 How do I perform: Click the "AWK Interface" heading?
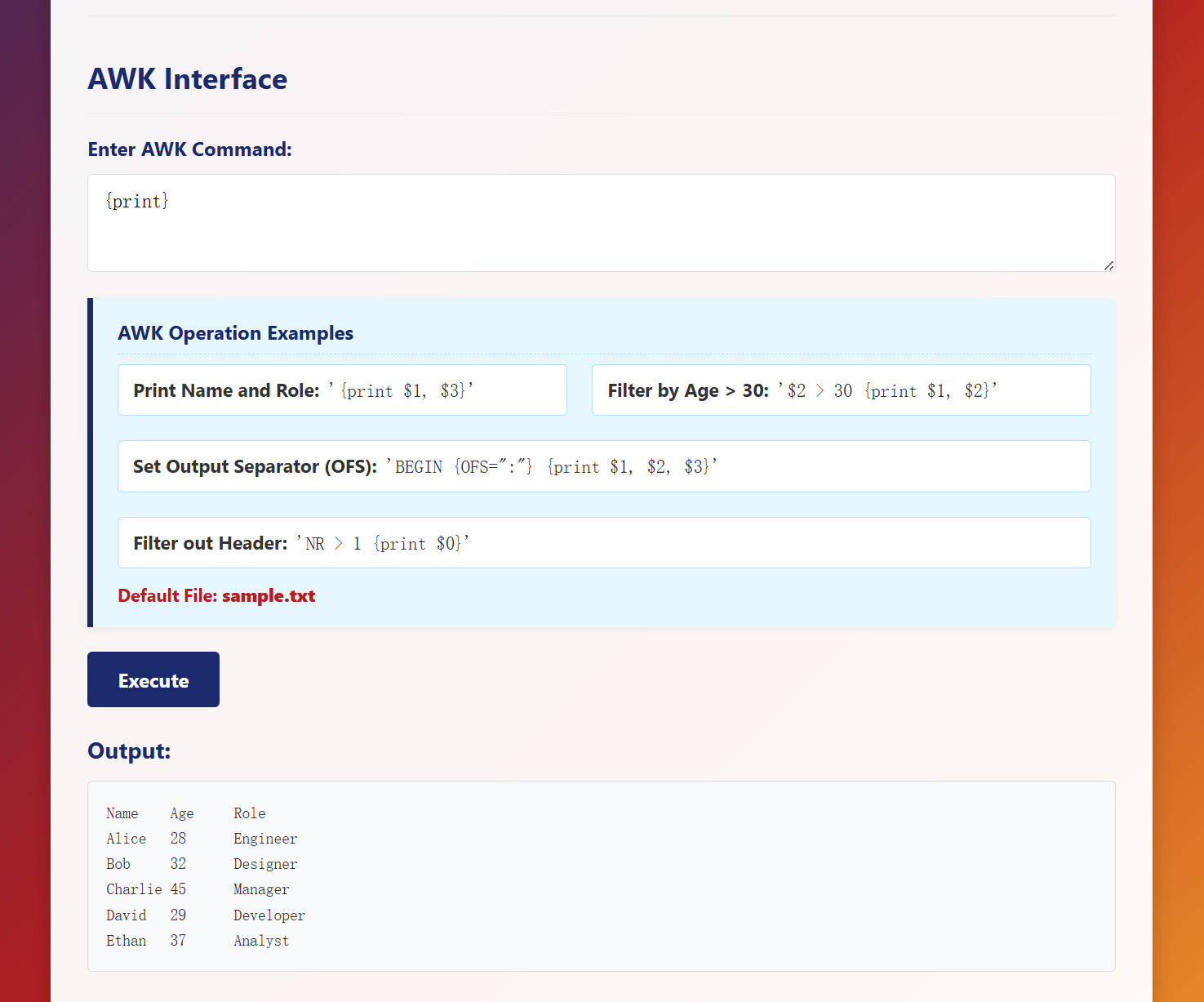(x=187, y=79)
